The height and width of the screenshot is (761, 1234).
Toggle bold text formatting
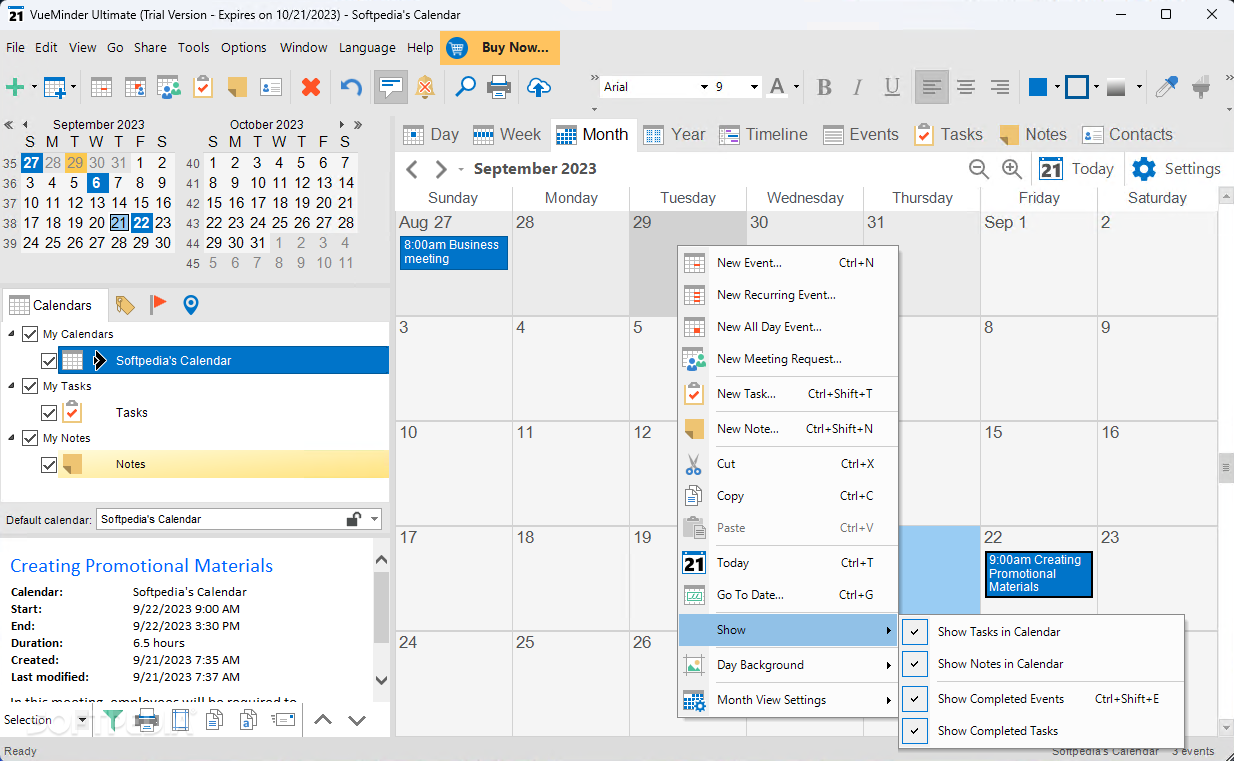(824, 87)
